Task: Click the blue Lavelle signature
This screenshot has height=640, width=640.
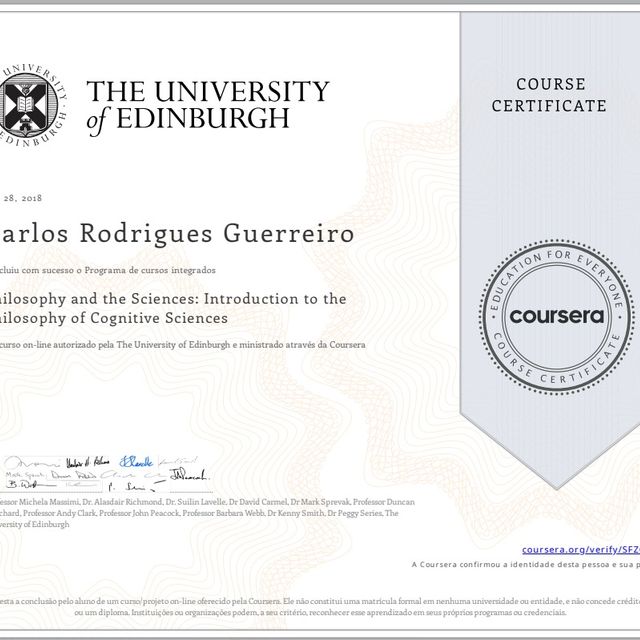Action: tap(136, 462)
